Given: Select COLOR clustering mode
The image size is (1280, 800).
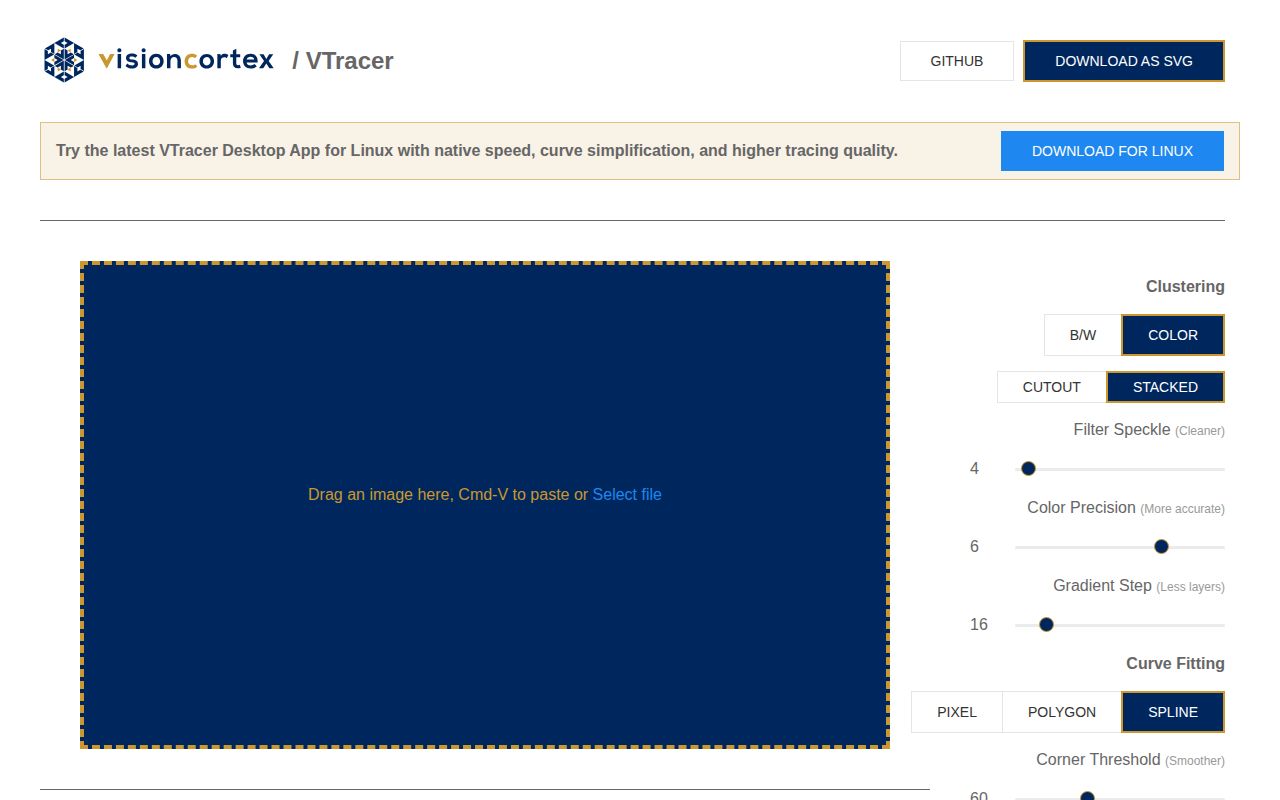Looking at the screenshot, I should pyautogui.click(x=1173, y=335).
